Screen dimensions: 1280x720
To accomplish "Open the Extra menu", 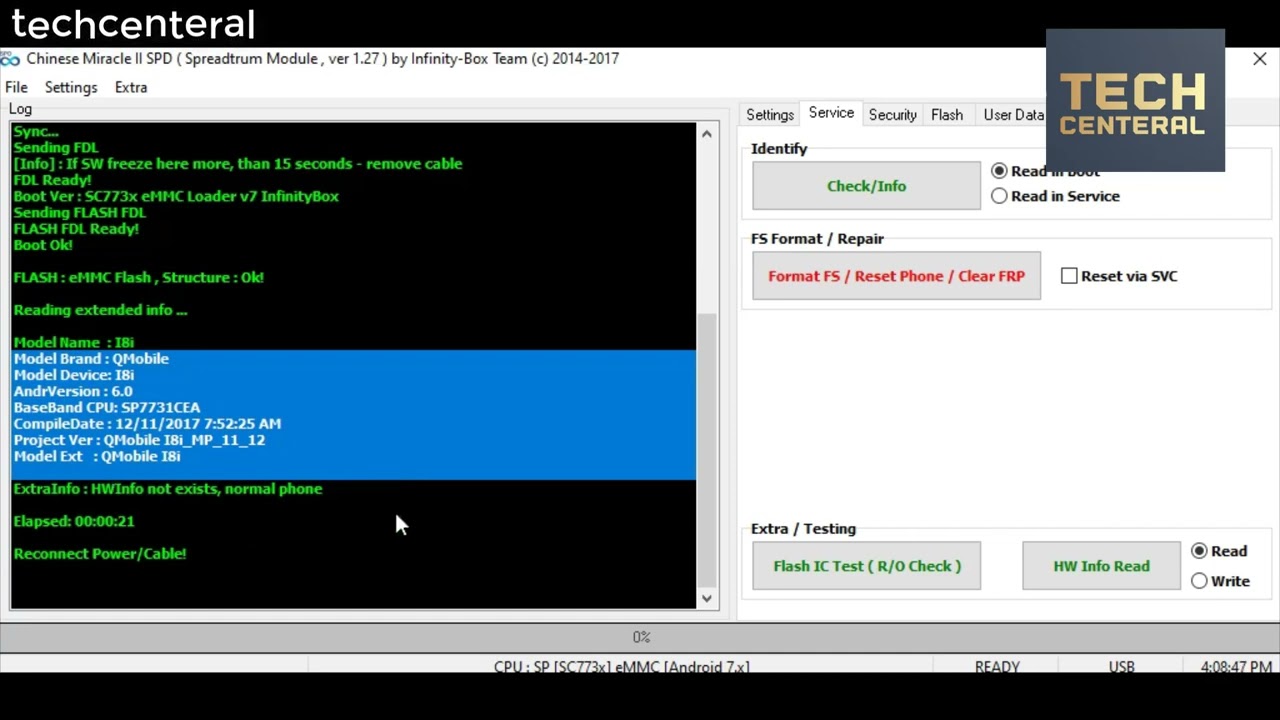I will tap(131, 87).
